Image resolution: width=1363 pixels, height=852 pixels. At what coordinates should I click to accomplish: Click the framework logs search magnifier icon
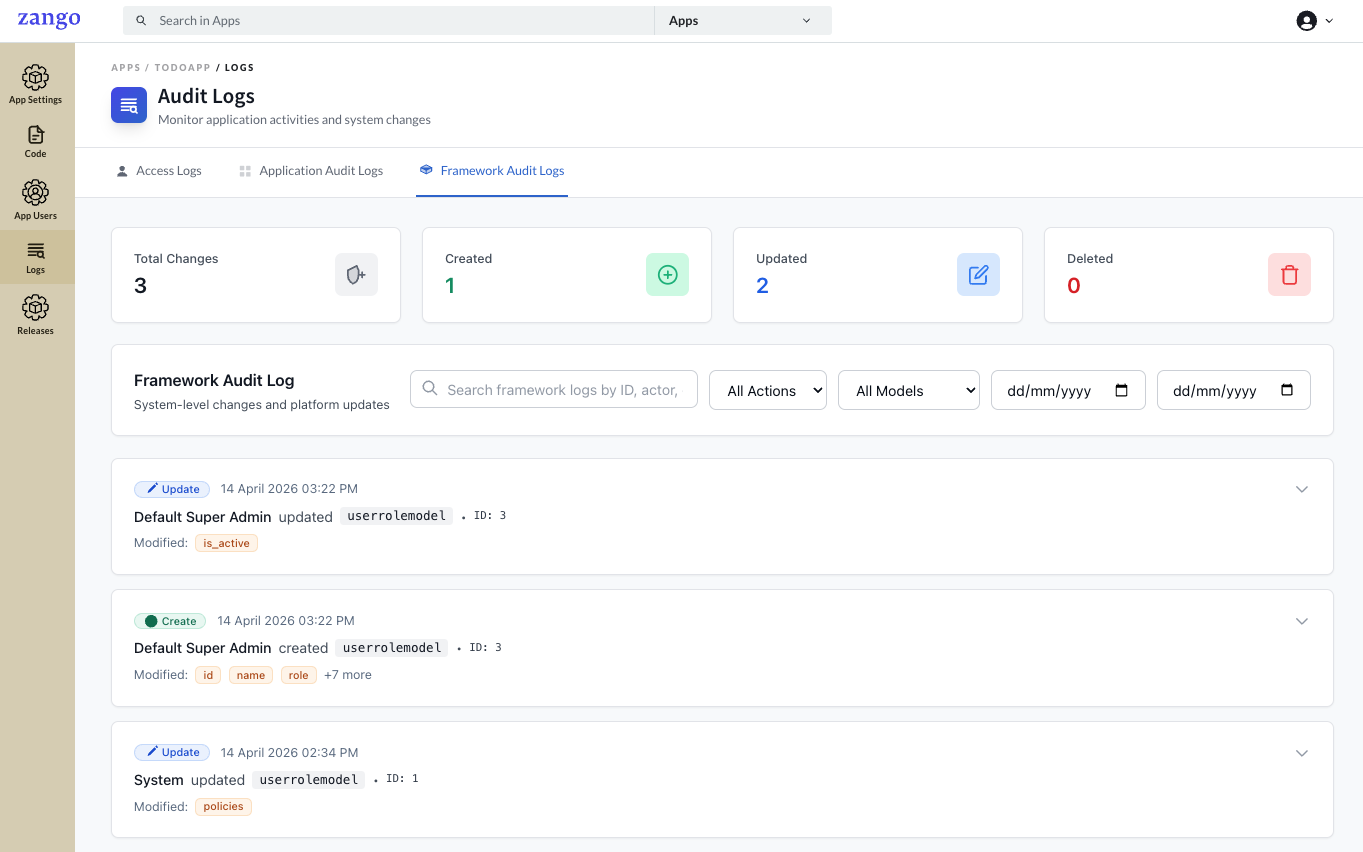(430, 389)
